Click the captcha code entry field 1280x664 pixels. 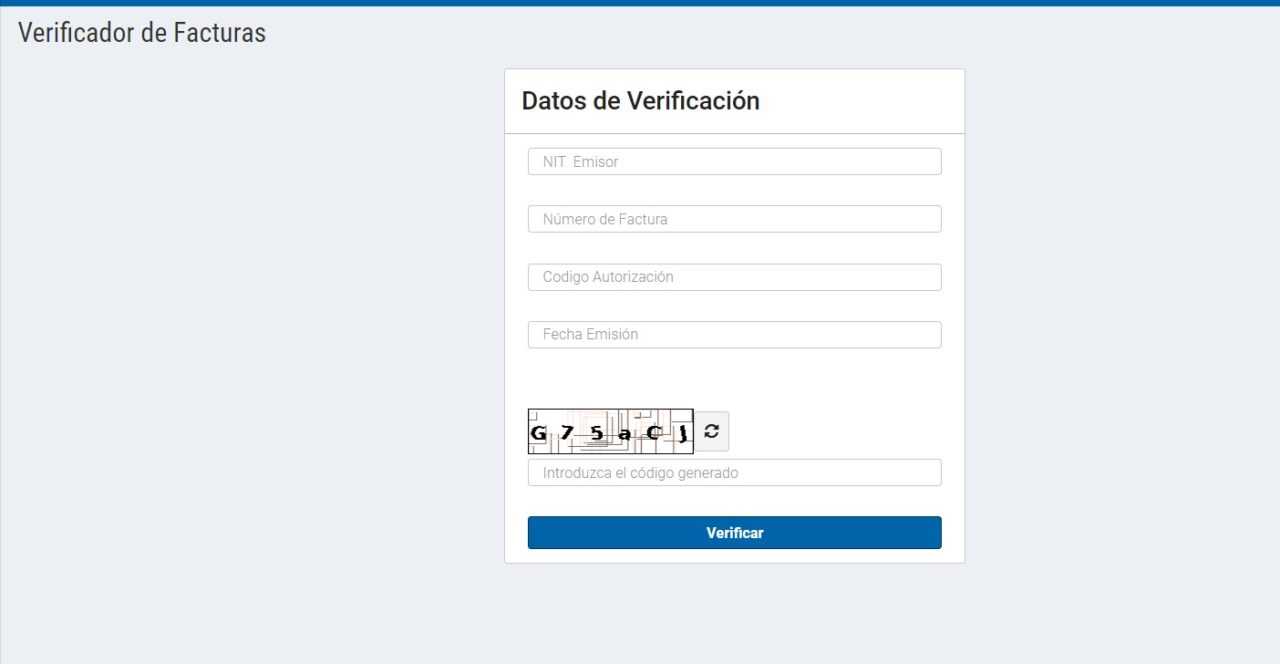(x=734, y=472)
